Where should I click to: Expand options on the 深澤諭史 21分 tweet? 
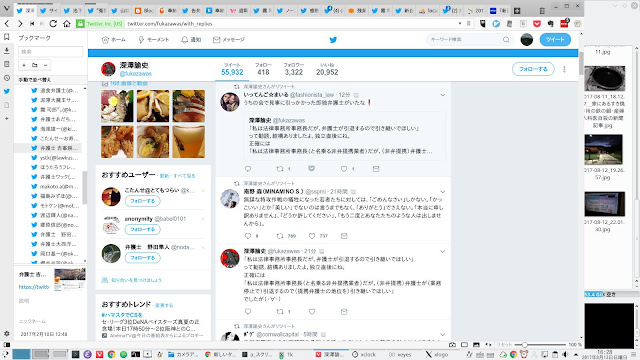pos(442,251)
